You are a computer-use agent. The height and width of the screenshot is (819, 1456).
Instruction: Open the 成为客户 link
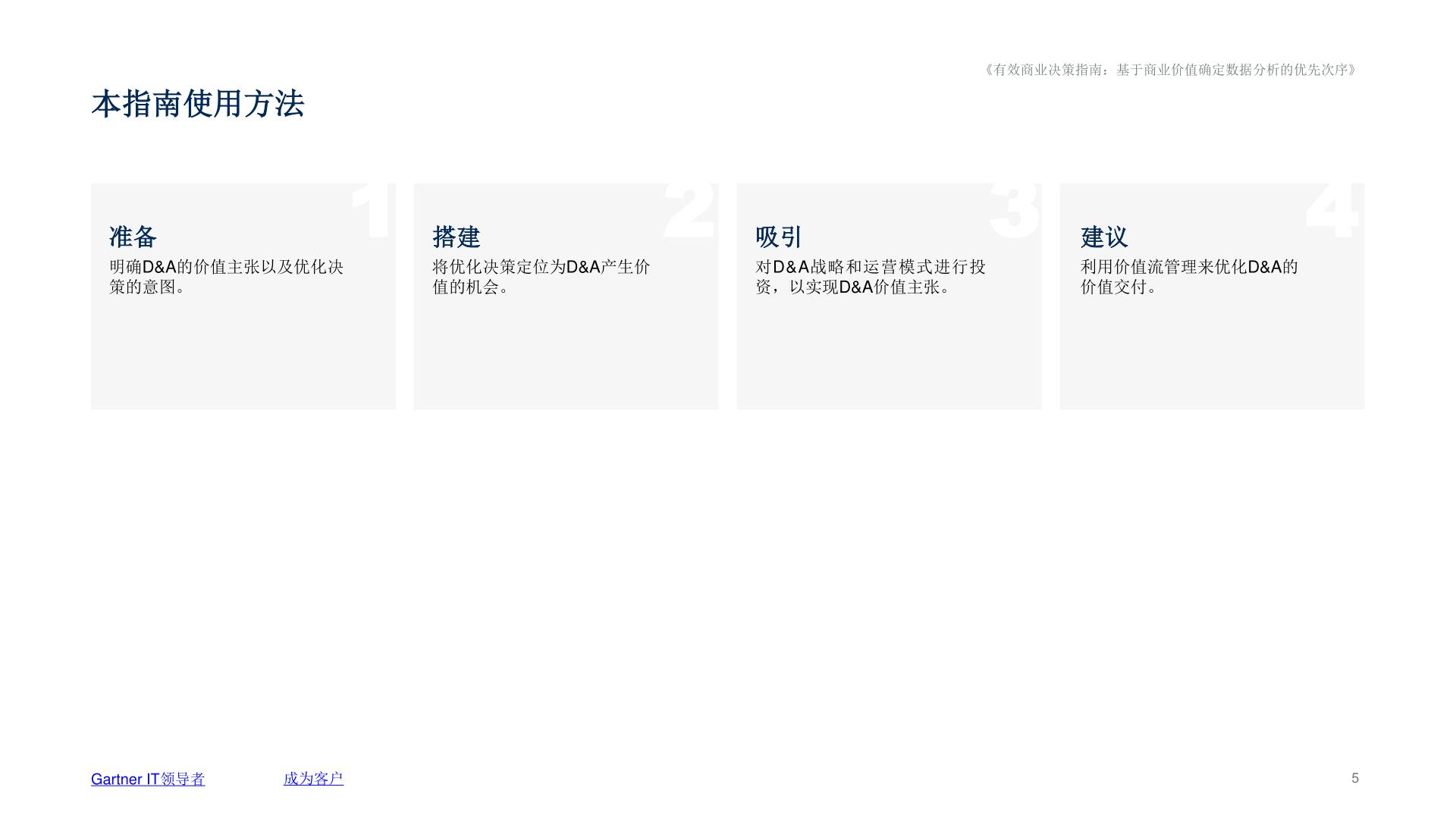click(x=313, y=779)
